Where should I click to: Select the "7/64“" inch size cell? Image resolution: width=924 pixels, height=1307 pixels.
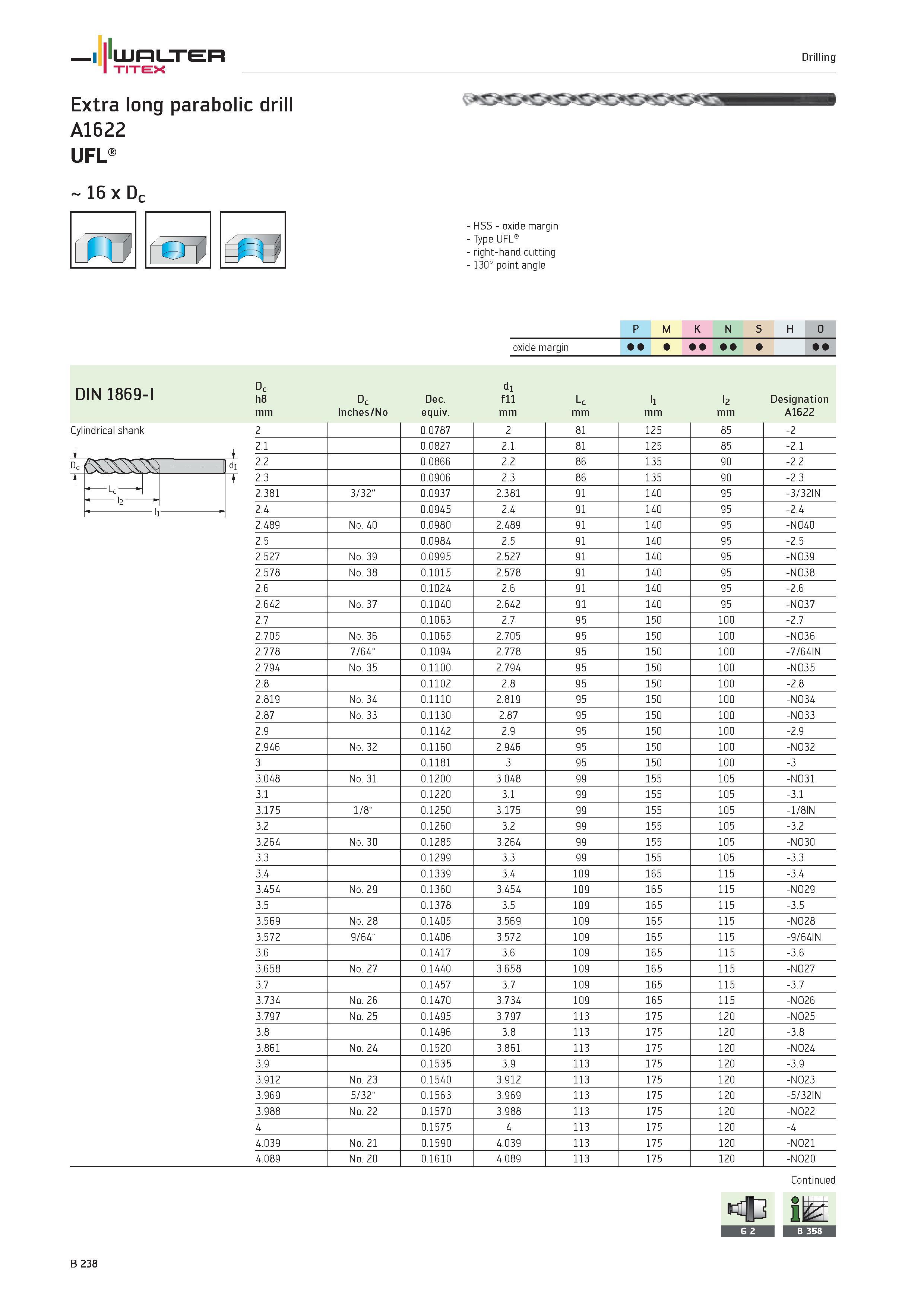363,652
